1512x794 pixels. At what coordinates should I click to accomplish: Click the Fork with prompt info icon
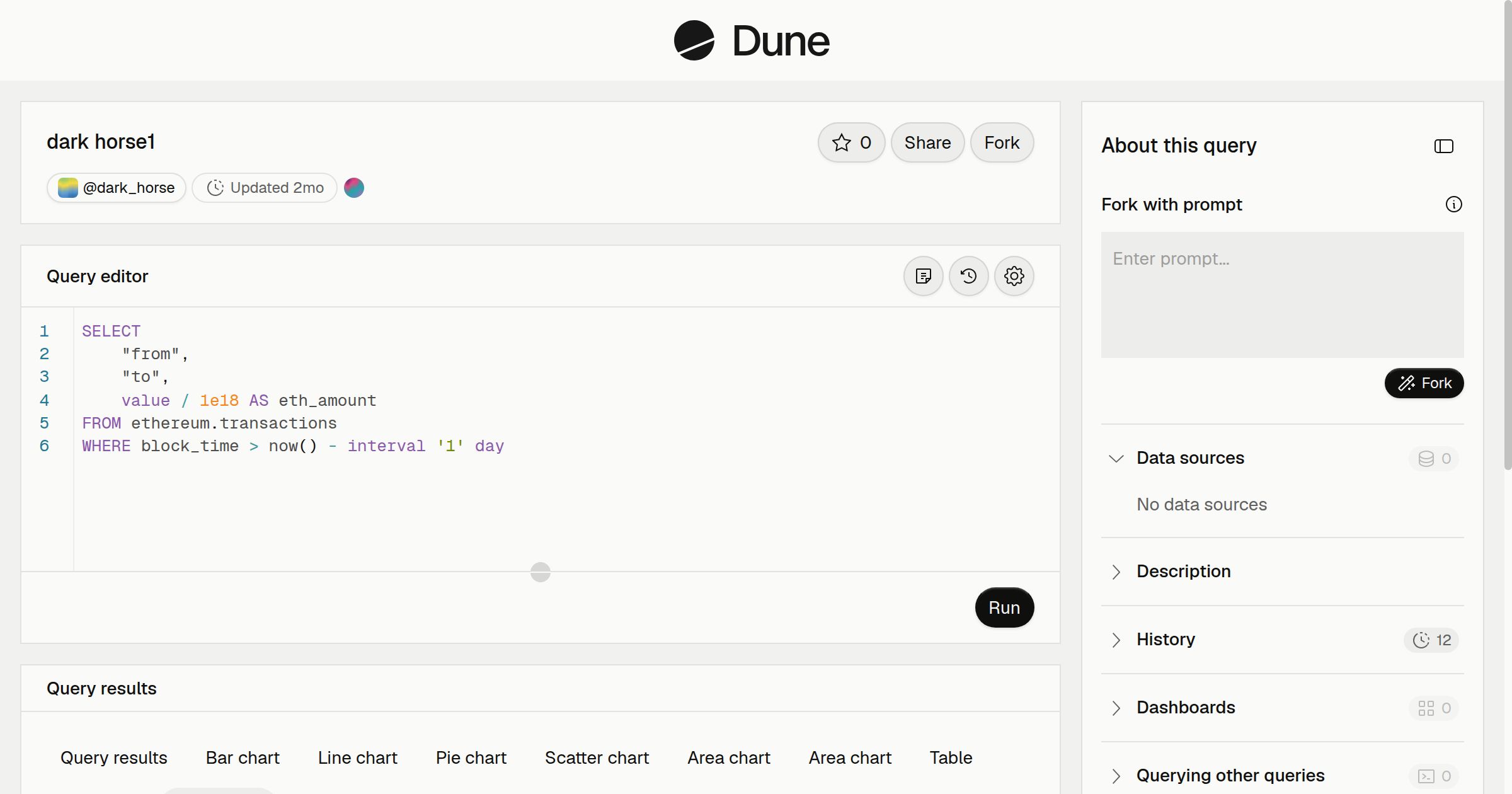[1453, 204]
